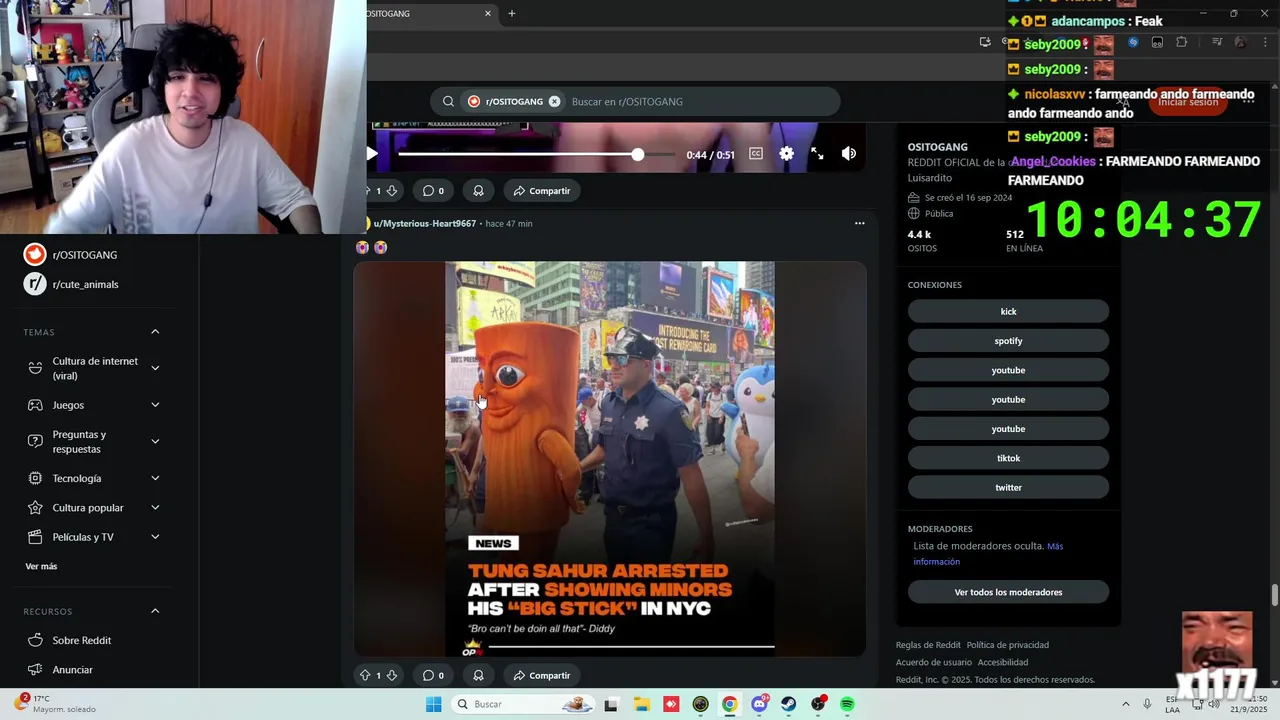Screen dimensions: 1280x720
Task: Expand Preguntas y respuestas topic
Action: pyautogui.click(x=155, y=441)
